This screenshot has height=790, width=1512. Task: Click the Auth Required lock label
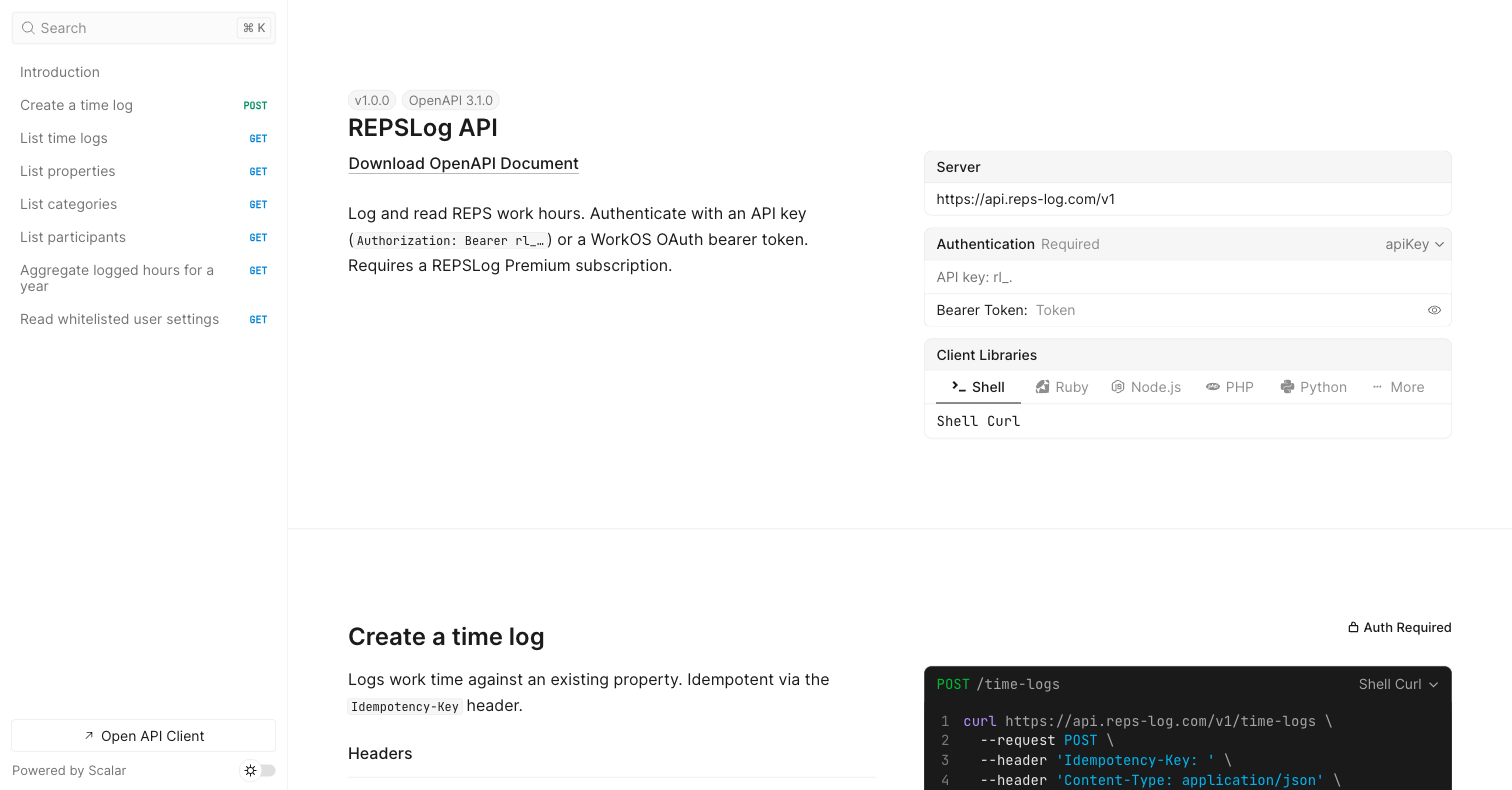pos(1400,628)
